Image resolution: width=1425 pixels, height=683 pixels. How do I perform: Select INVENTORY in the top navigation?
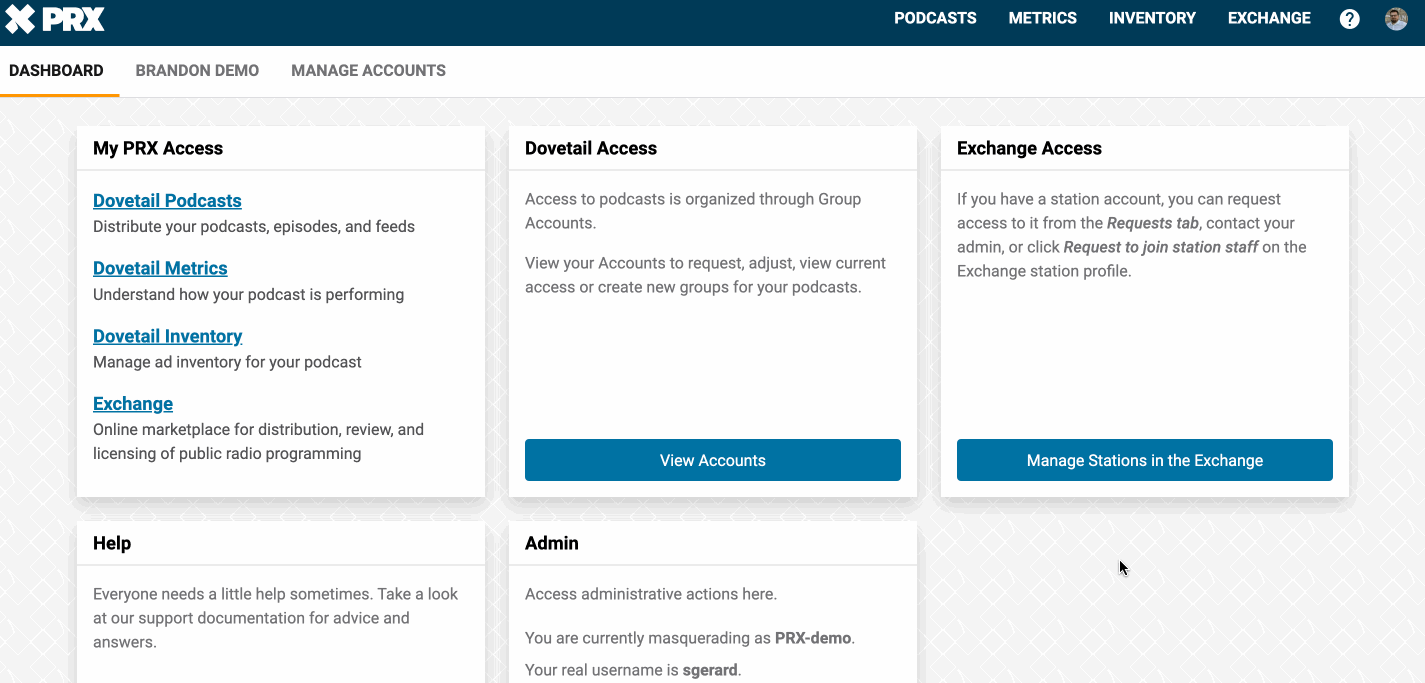[x=1152, y=18]
